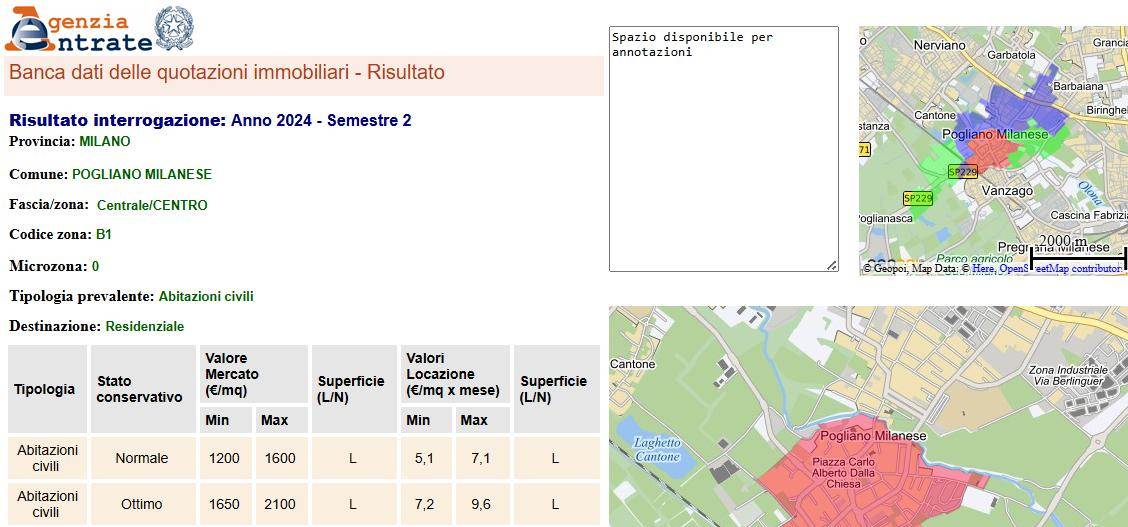This screenshot has height=527, width=1128.
Task: Click the Banca dati quotazioni immobiliari heading
Action: [x=227, y=73]
